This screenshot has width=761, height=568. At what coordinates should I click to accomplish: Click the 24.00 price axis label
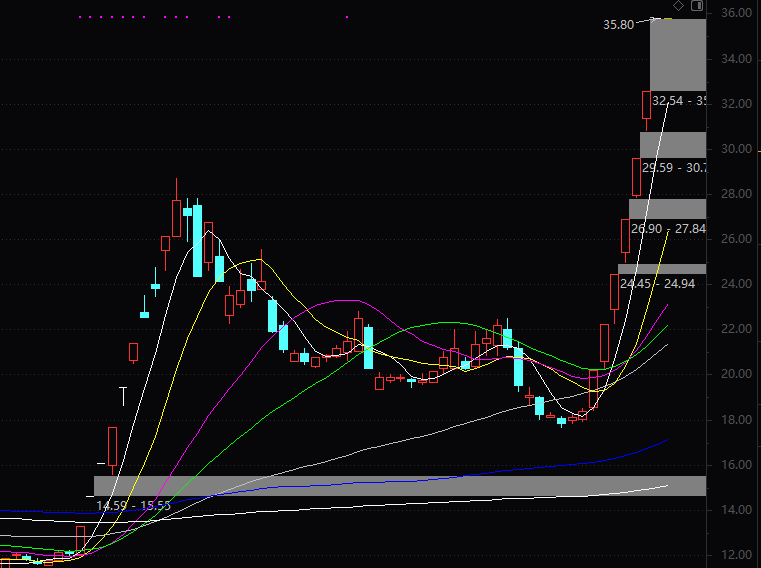coord(736,284)
